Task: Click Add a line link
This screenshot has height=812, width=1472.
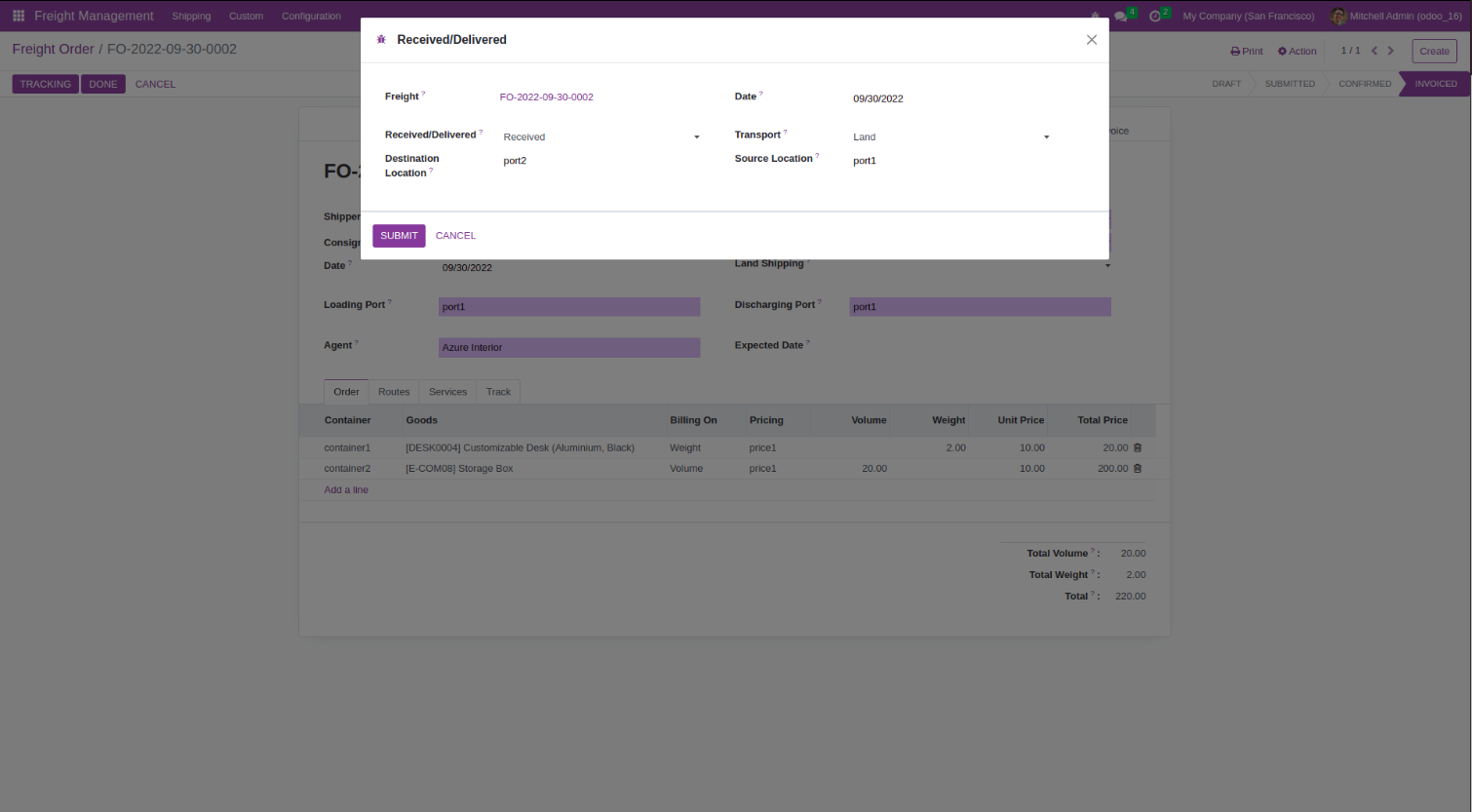Action: pos(346,490)
